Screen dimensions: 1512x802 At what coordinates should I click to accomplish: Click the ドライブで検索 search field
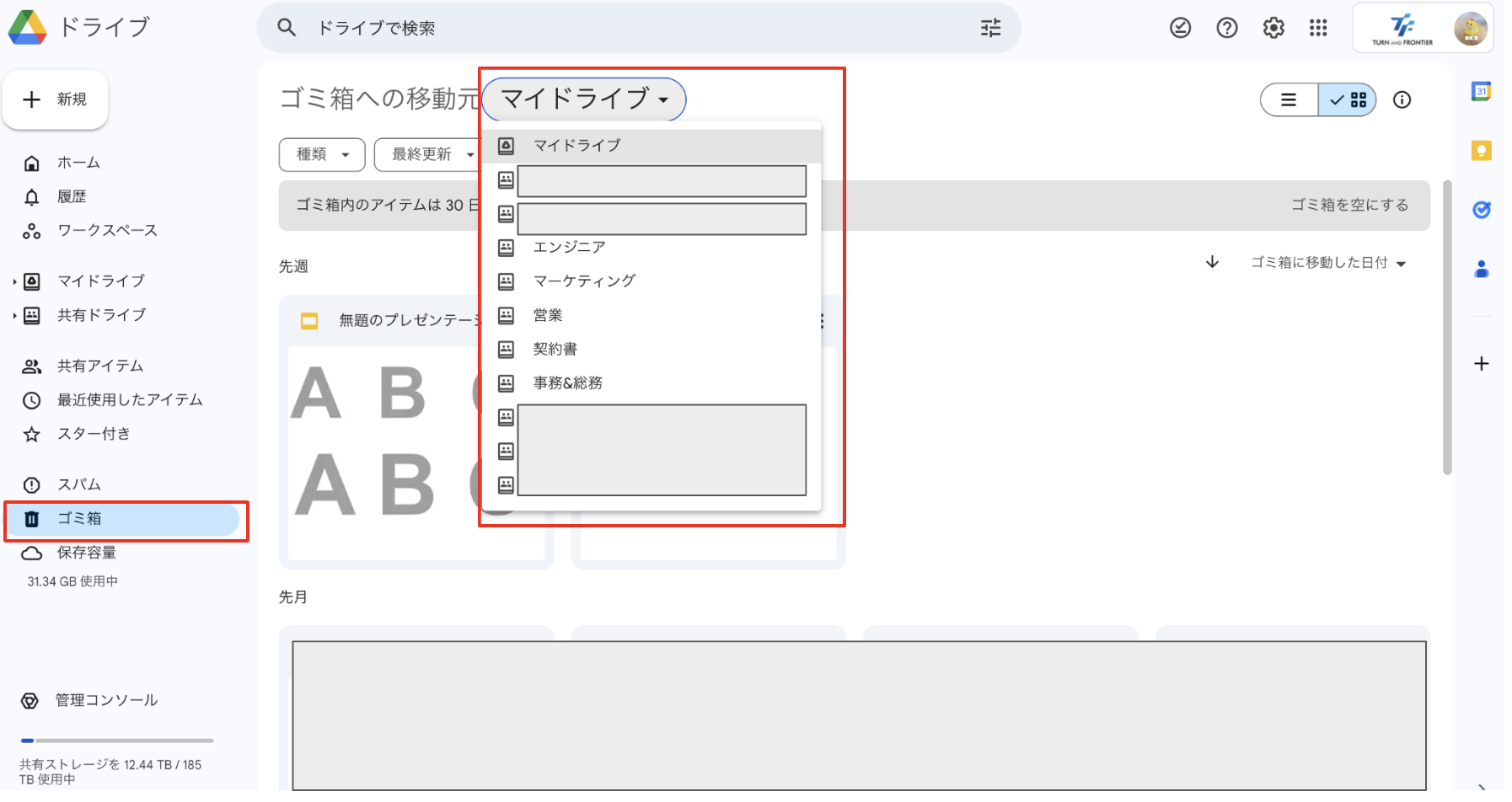click(x=624, y=28)
